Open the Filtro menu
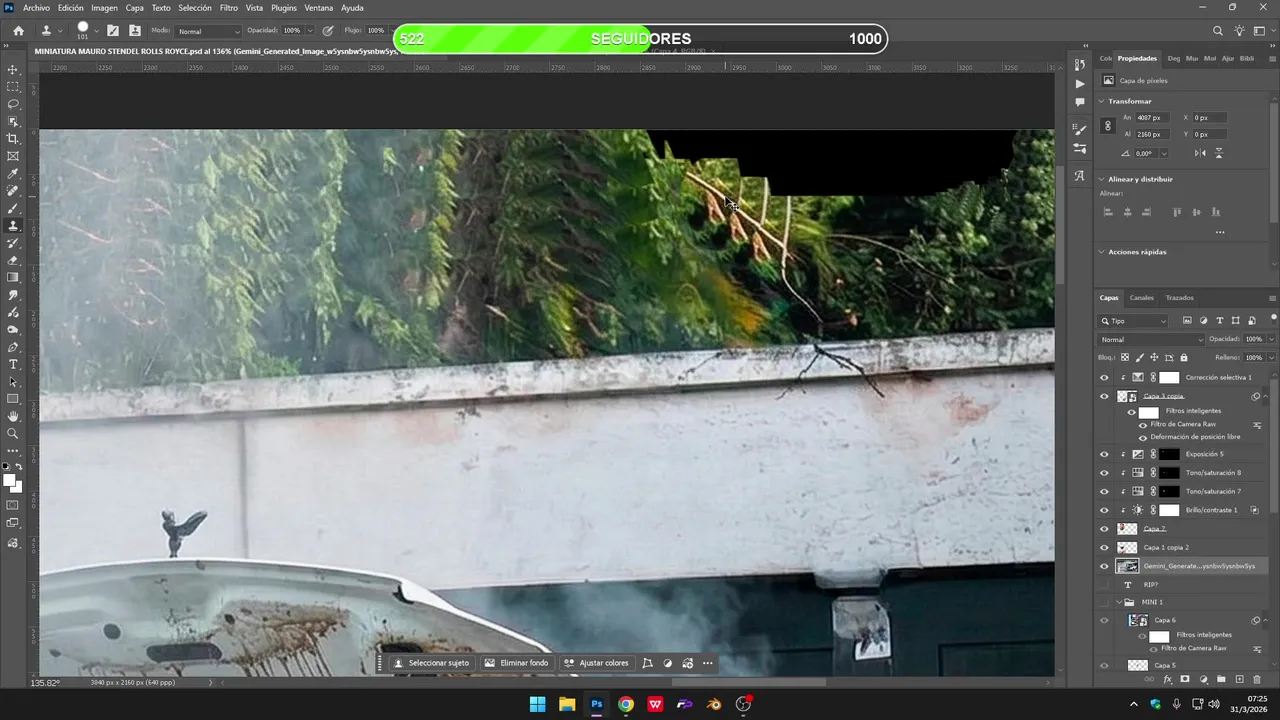 [x=229, y=8]
